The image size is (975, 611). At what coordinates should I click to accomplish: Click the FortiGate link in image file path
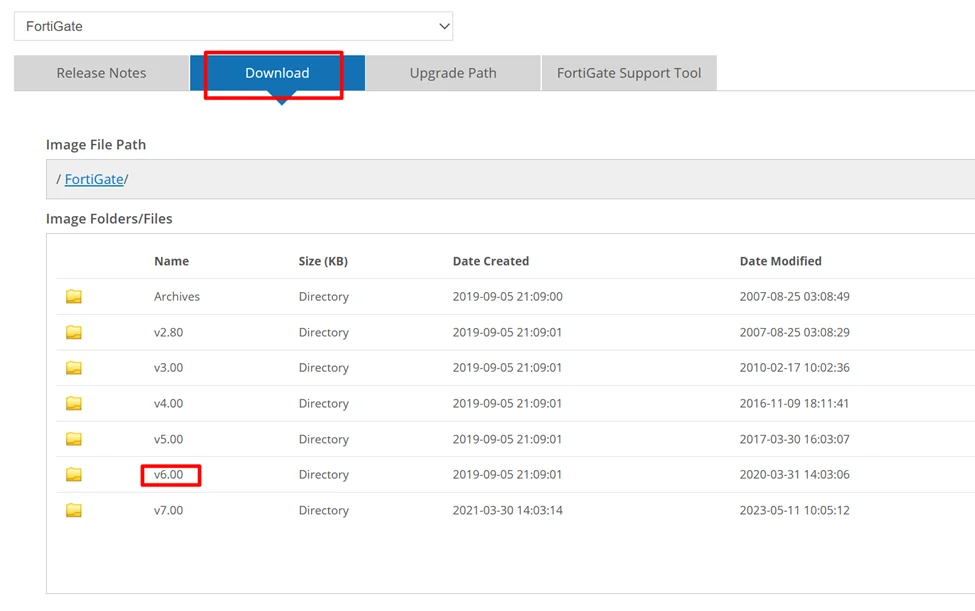point(94,179)
